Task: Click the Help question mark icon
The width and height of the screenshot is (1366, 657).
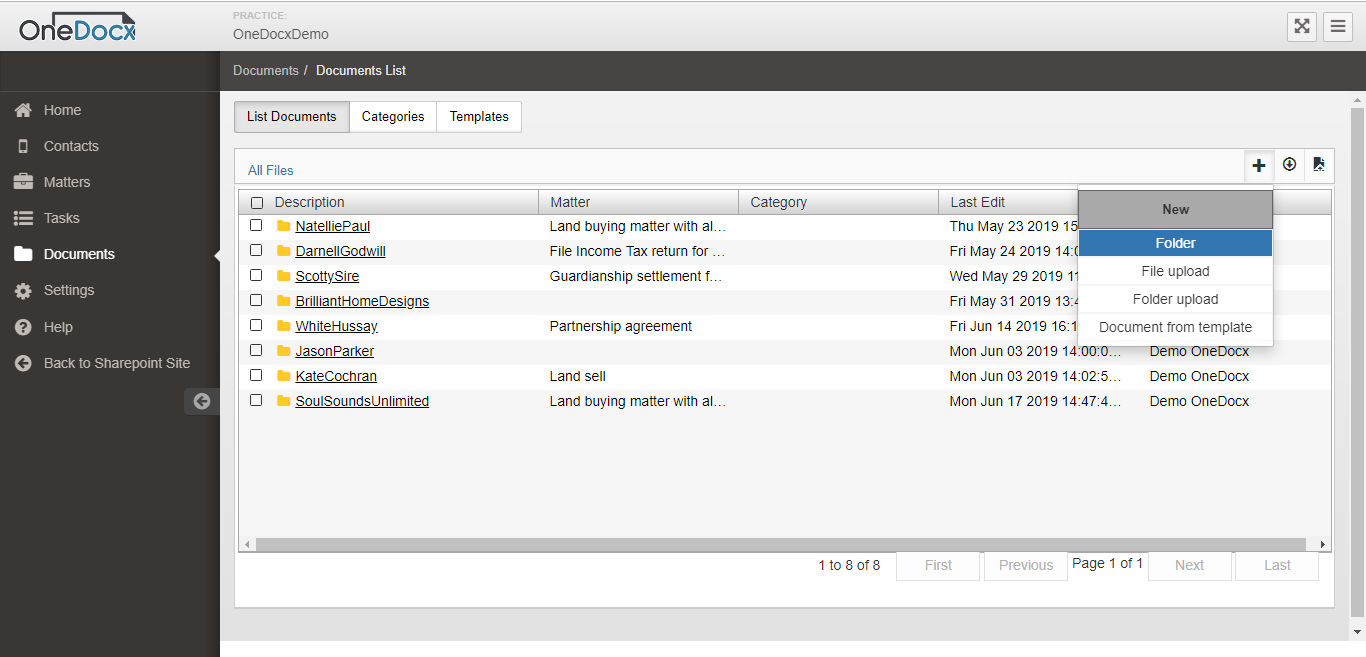Action: pos(23,327)
